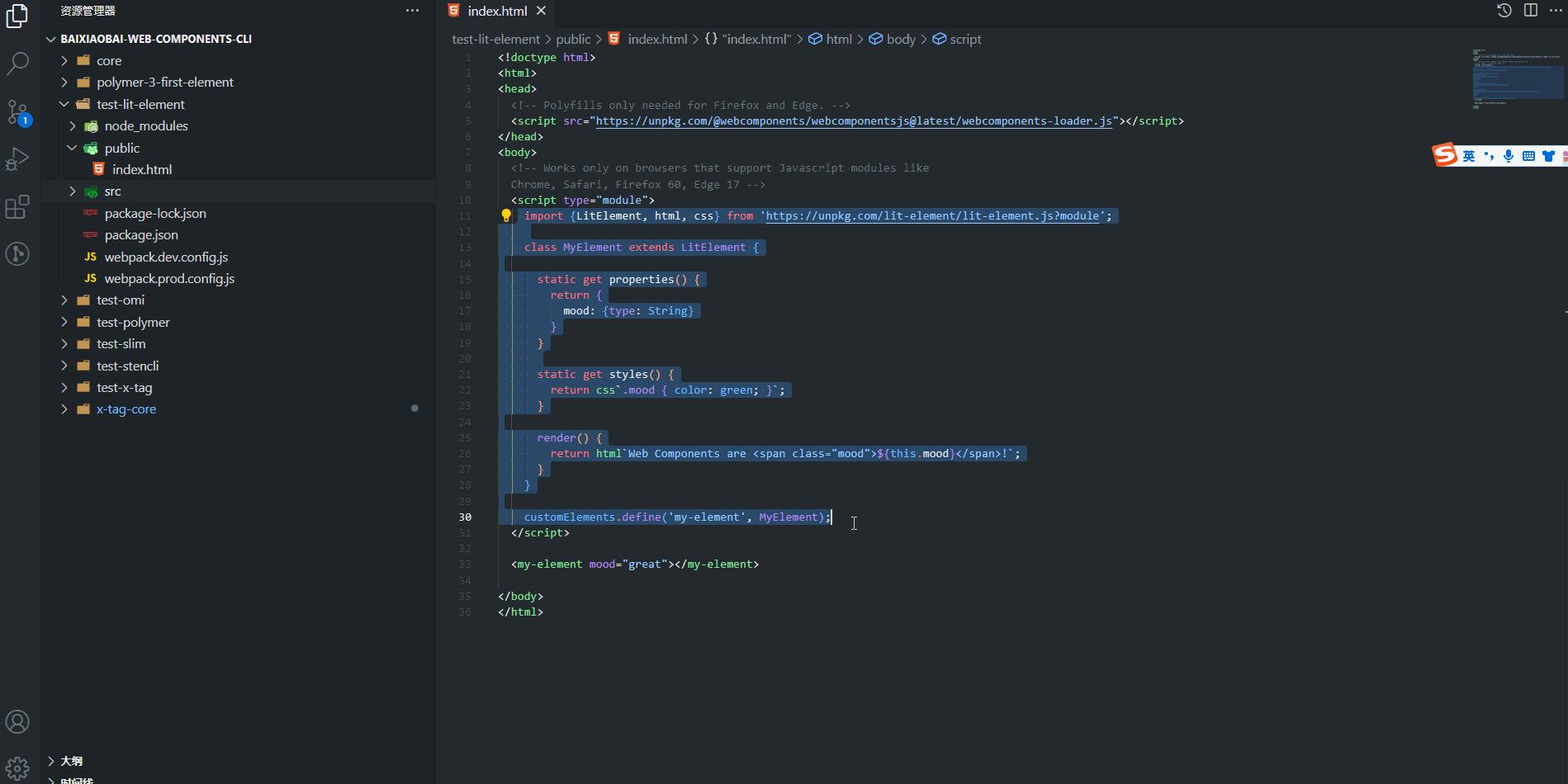1568x784 pixels.
Task: Open the Search view in the activity bar
Action: tap(17, 63)
